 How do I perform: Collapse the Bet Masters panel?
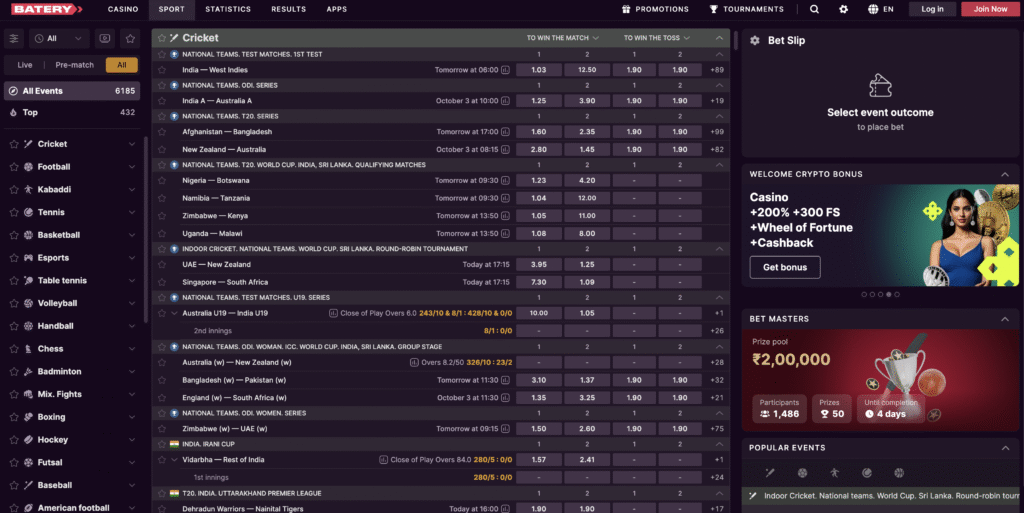1005,319
